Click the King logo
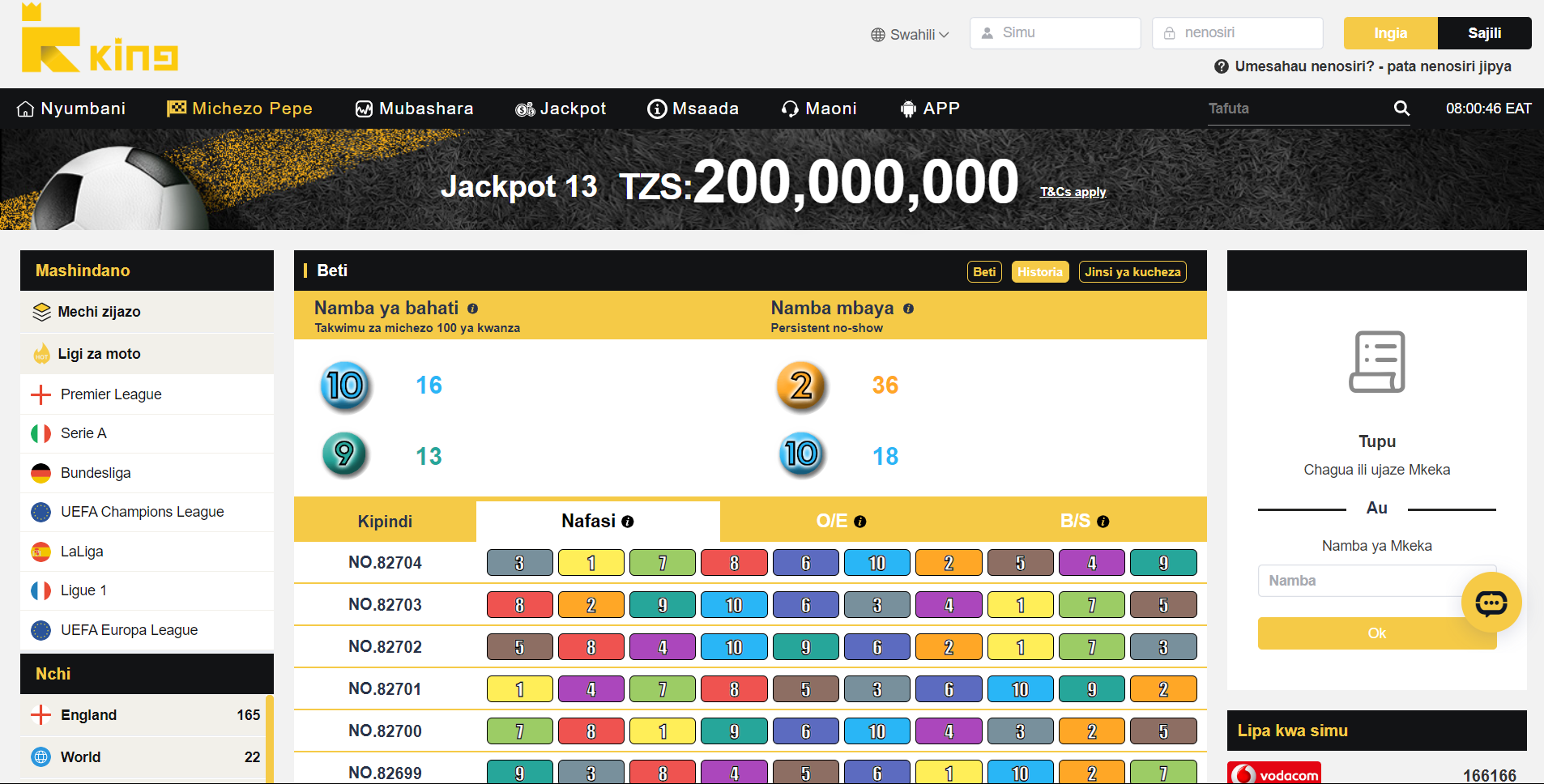The height and width of the screenshot is (784, 1544). (x=99, y=40)
